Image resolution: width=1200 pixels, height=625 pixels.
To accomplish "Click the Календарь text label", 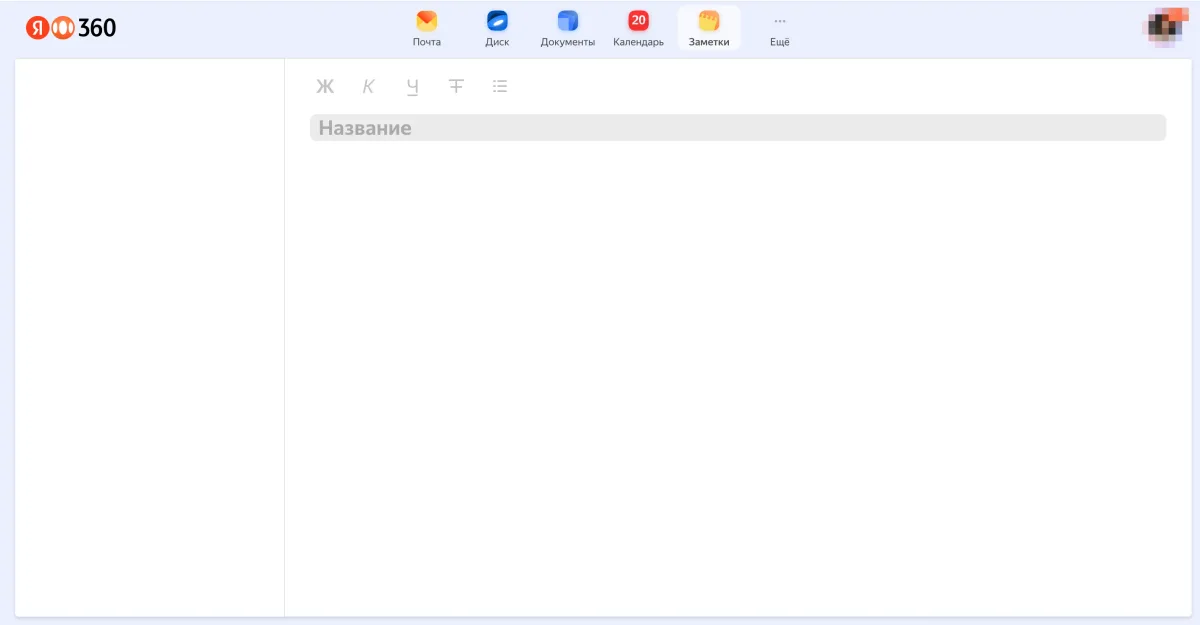I will pos(638,42).
